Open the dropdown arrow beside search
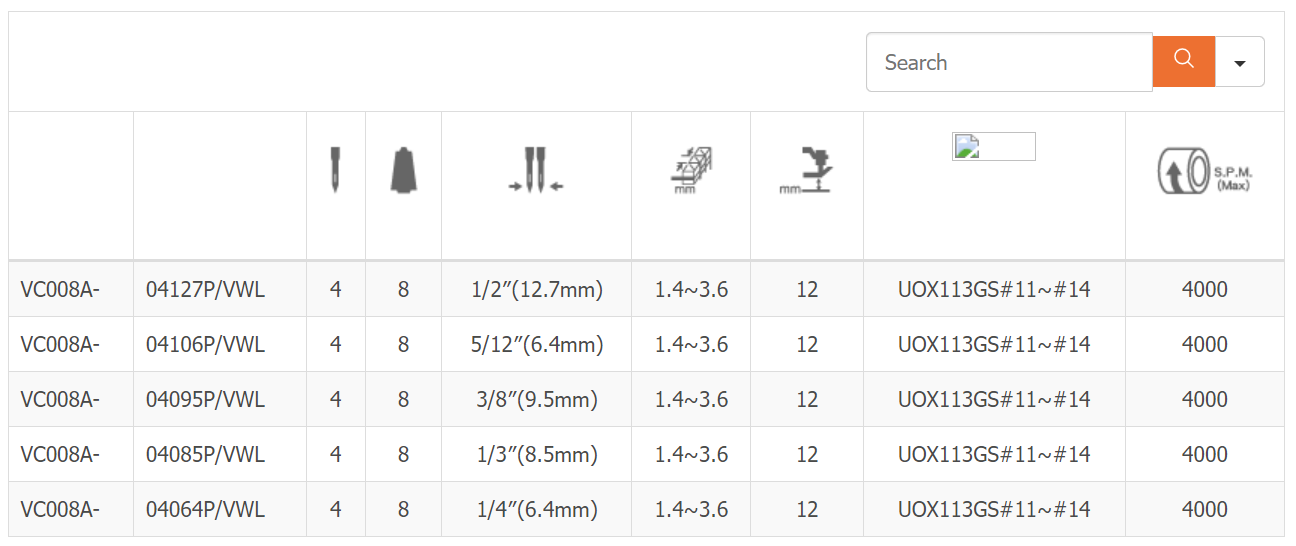Image resolution: width=1296 pixels, height=546 pixels. coord(1240,62)
